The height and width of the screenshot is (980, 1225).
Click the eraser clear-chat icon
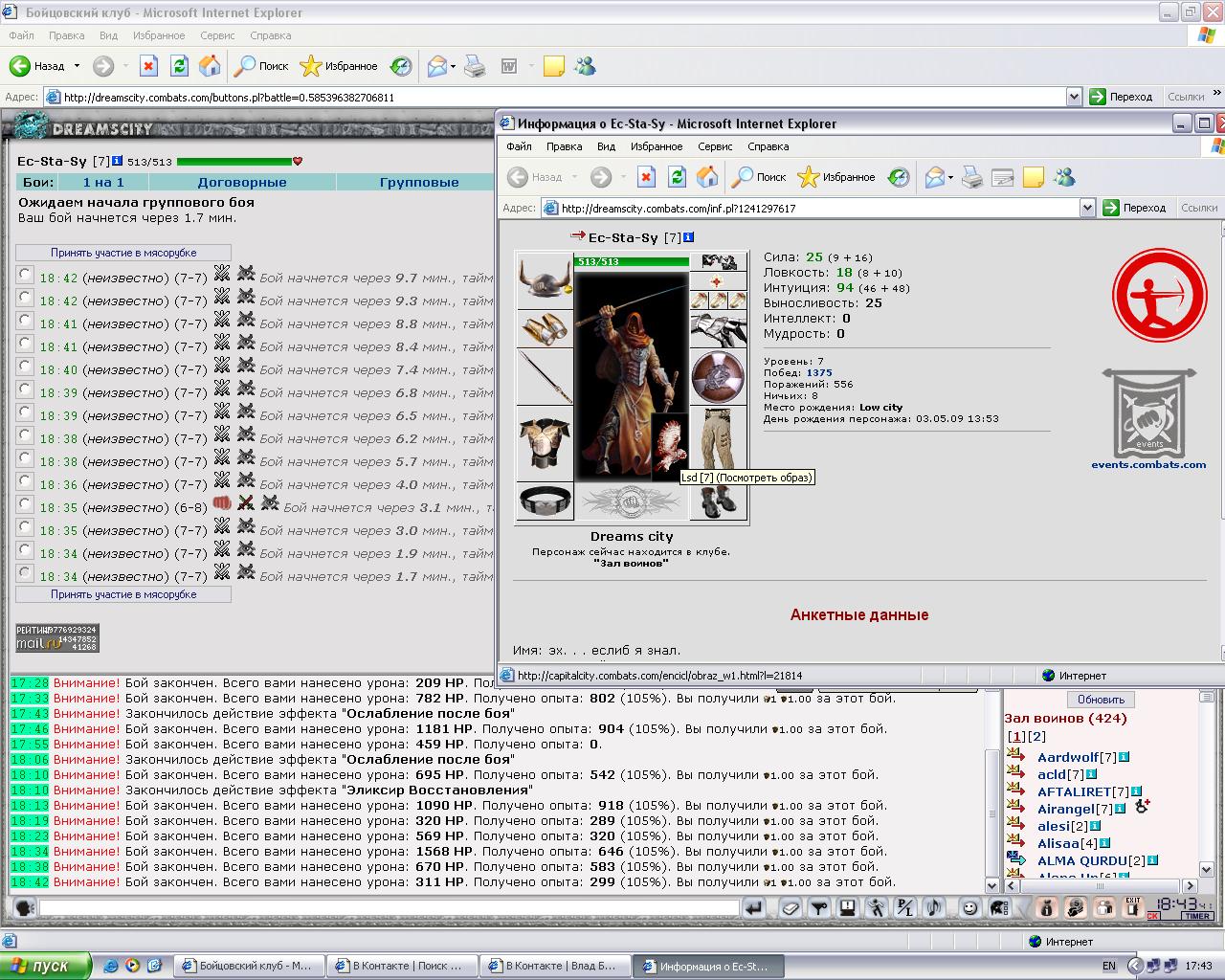point(791,907)
